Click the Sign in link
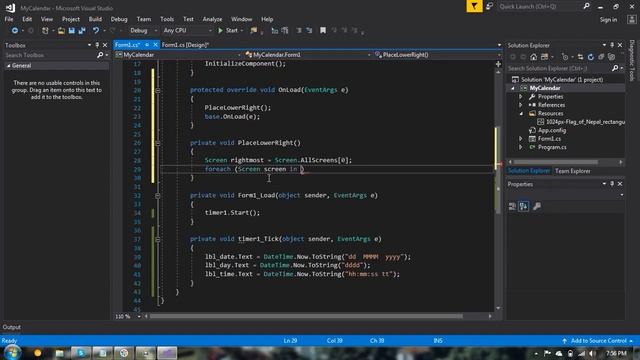 pyautogui.click(x=608, y=20)
